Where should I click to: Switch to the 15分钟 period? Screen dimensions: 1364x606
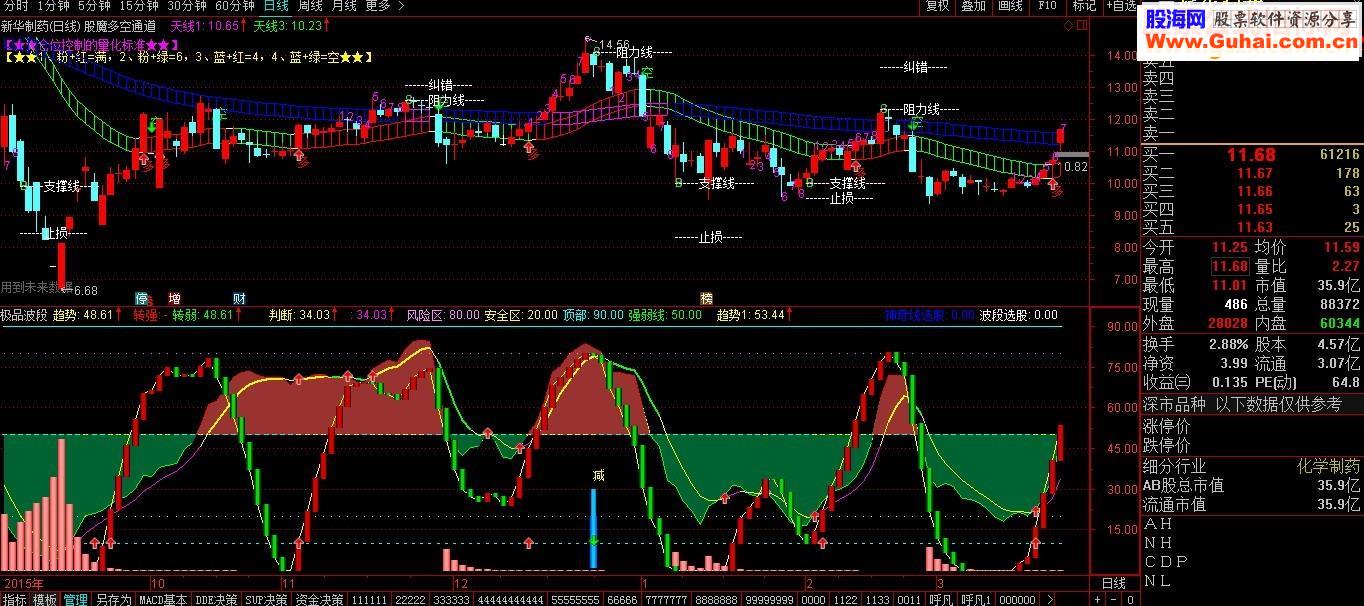tap(139, 6)
